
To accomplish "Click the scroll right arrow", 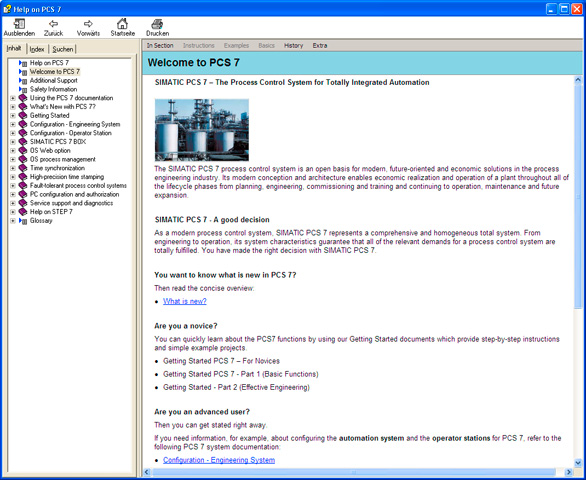I will 569,472.
